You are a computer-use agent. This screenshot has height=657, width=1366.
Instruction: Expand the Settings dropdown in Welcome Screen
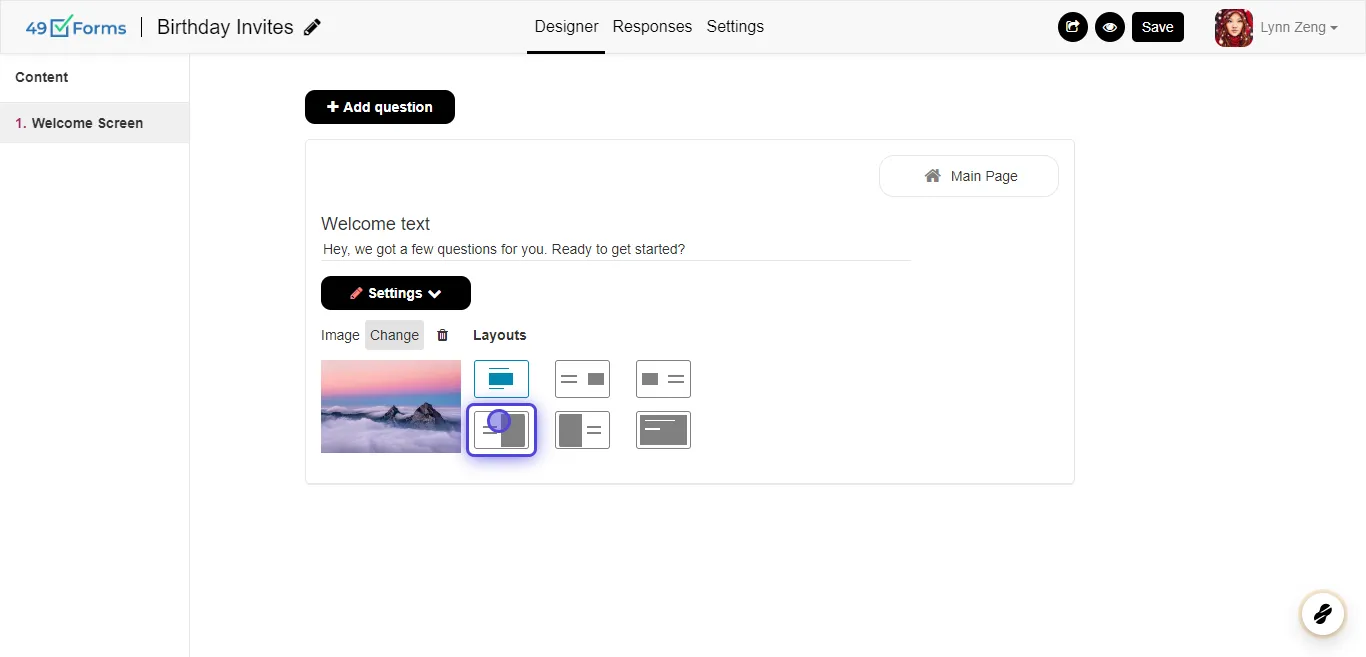[x=396, y=293]
